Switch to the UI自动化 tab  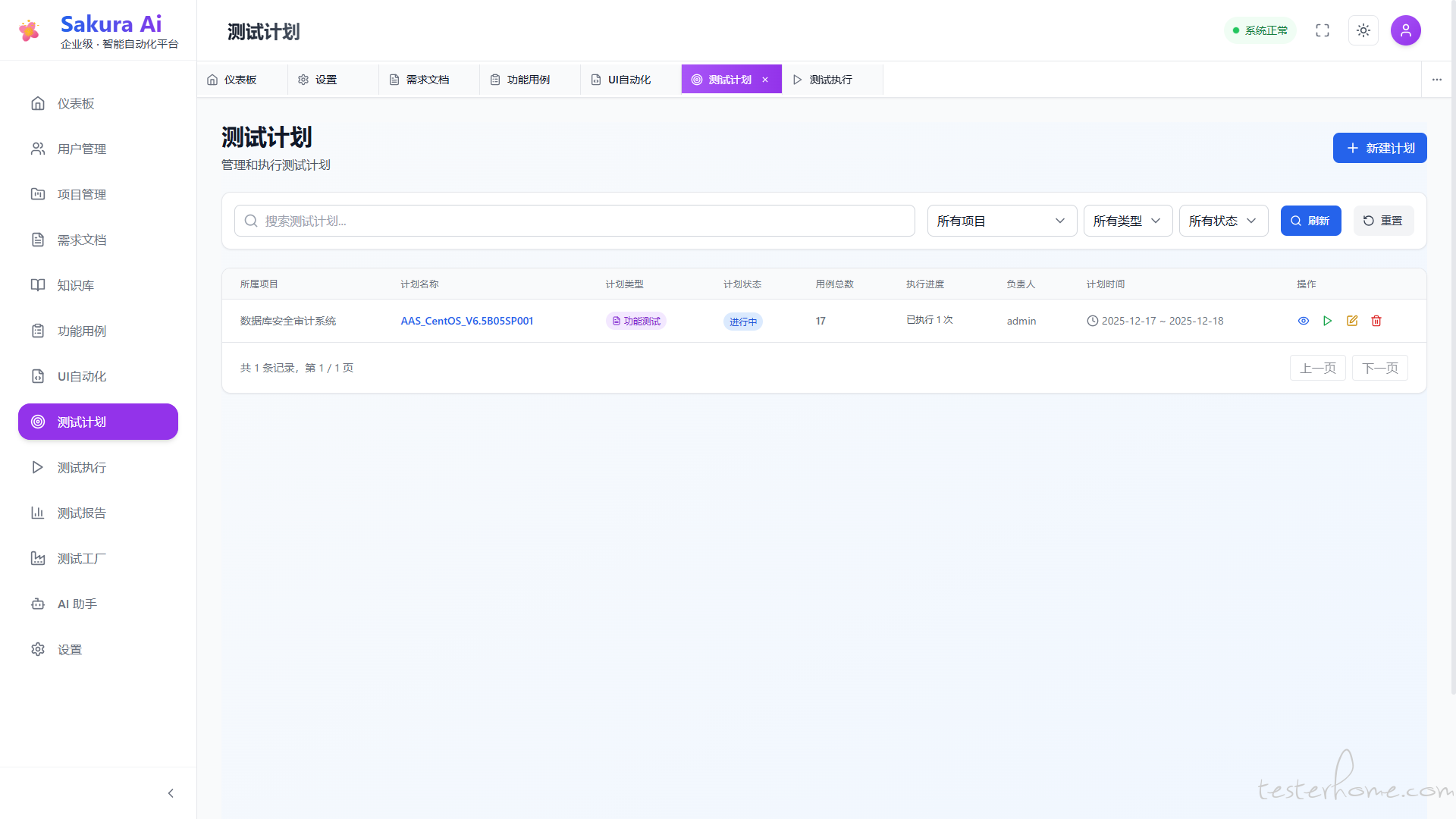[629, 80]
